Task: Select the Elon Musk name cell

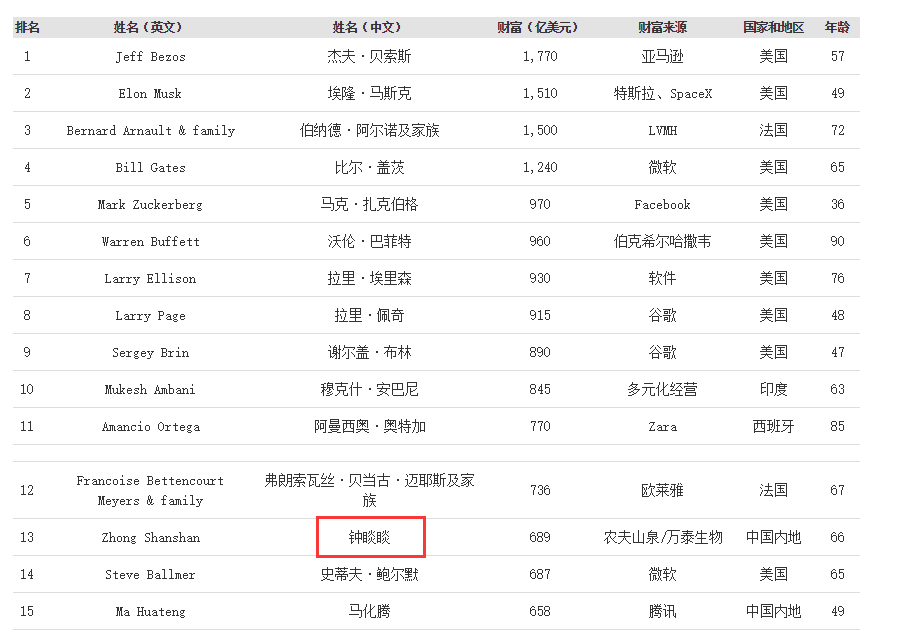Action: pyautogui.click(x=150, y=94)
